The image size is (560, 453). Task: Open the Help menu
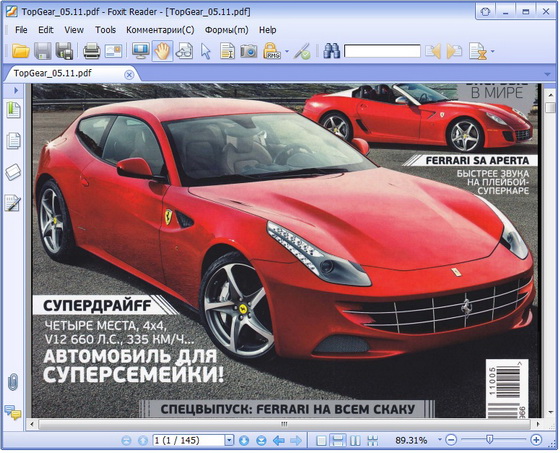point(268,30)
